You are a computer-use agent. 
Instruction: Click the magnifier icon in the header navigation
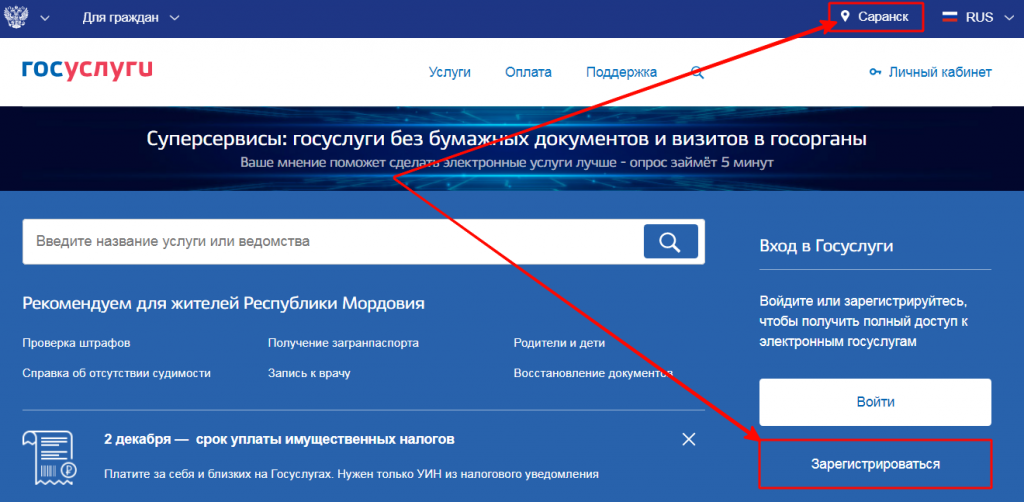point(697,72)
